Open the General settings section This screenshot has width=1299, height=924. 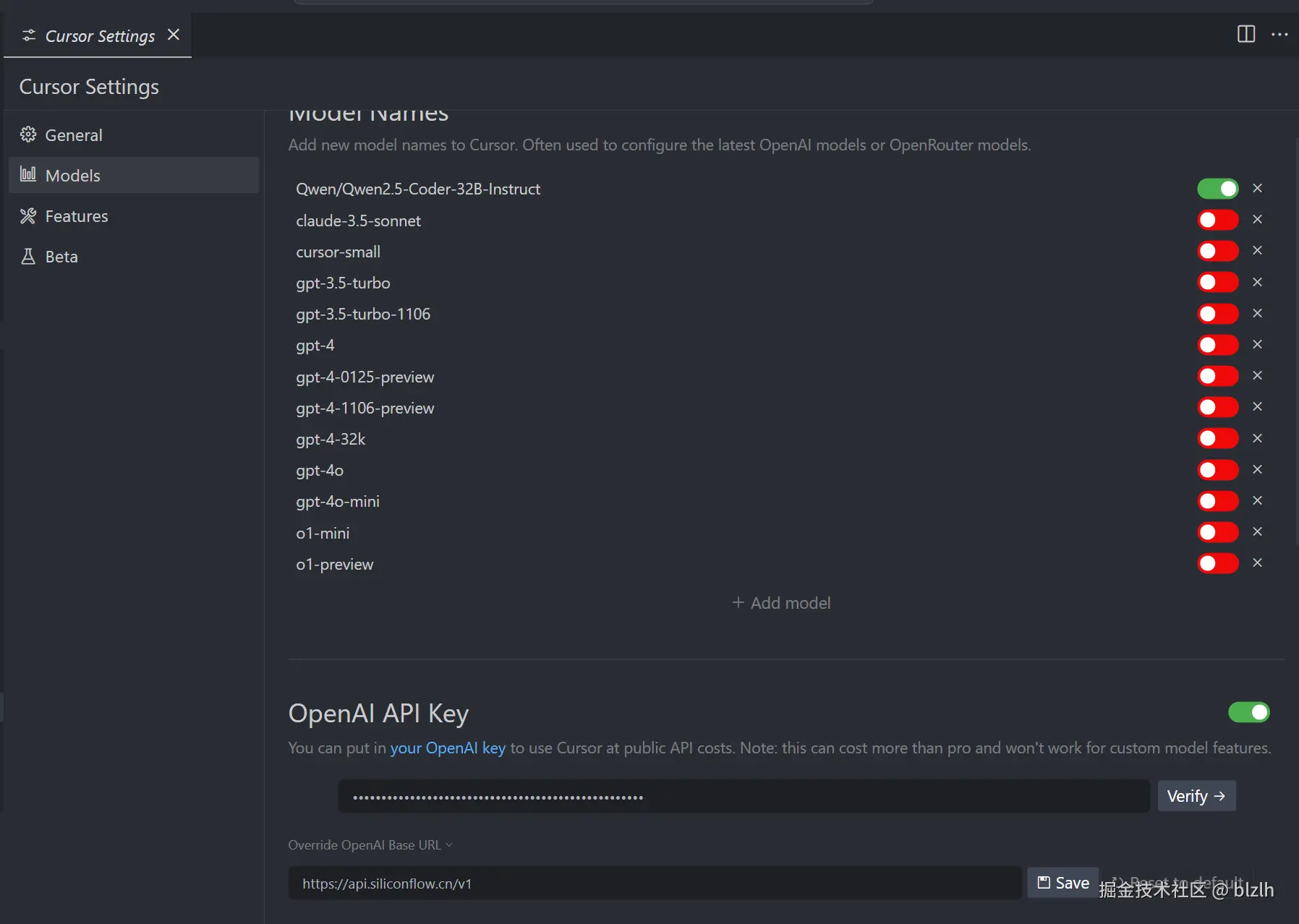pyautogui.click(x=134, y=135)
